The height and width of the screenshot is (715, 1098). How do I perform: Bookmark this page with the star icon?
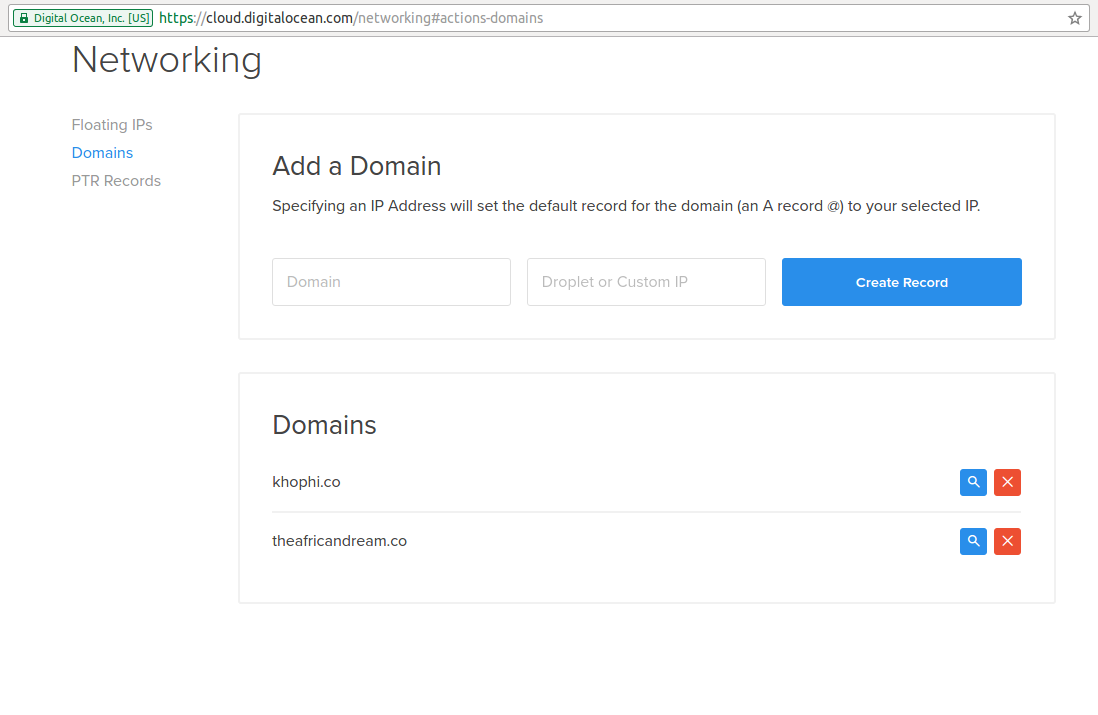coord(1075,18)
